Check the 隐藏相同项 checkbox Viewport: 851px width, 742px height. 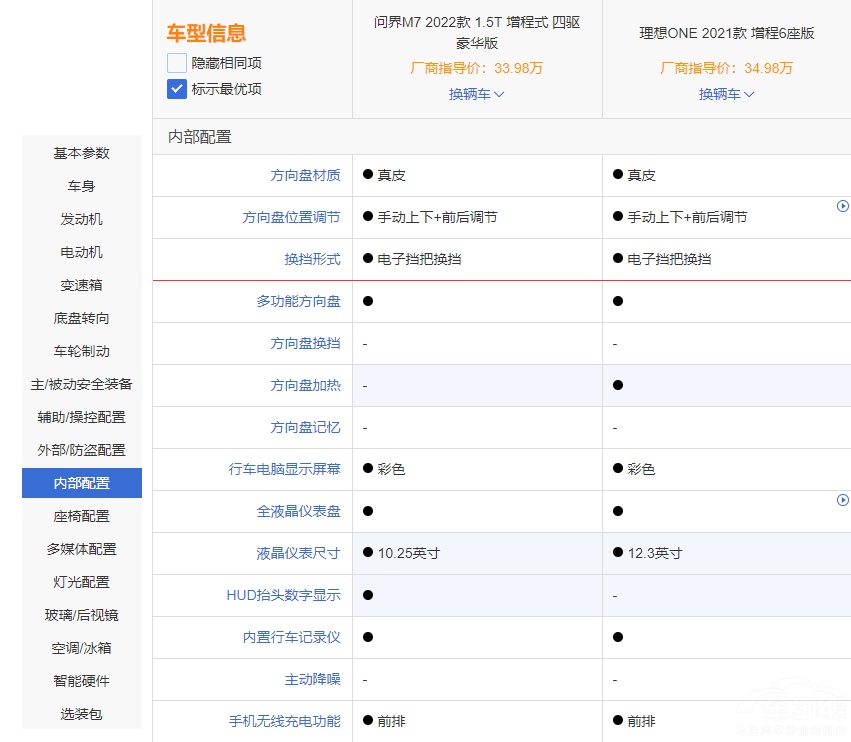pyautogui.click(x=177, y=63)
